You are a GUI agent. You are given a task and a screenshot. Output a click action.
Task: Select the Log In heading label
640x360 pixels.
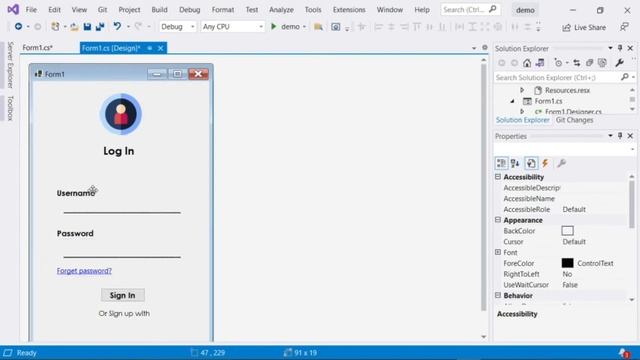[119, 151]
